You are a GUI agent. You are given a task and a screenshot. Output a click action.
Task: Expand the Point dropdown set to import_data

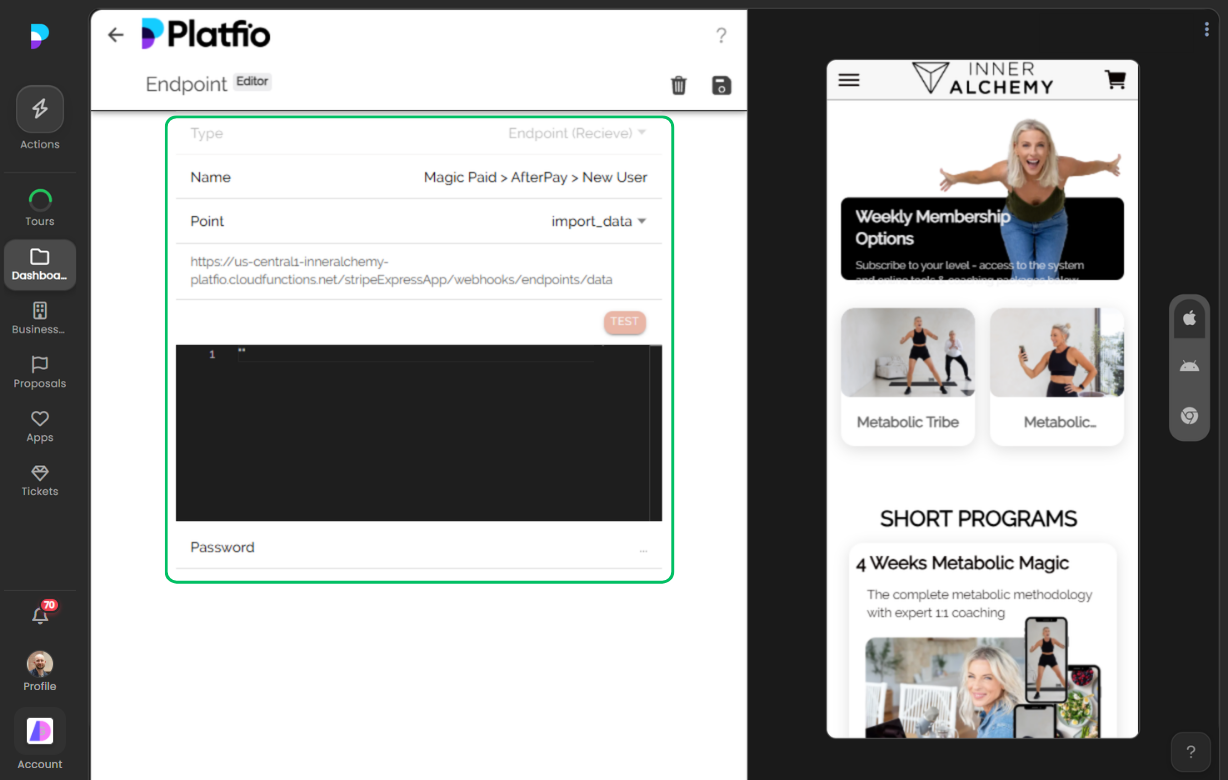point(599,221)
